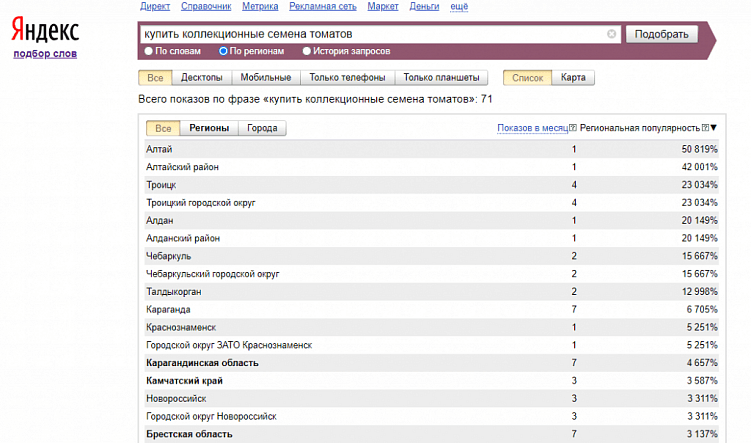Click the 12 998% popularity value
The image size is (751, 443).
pyautogui.click(x=699, y=291)
